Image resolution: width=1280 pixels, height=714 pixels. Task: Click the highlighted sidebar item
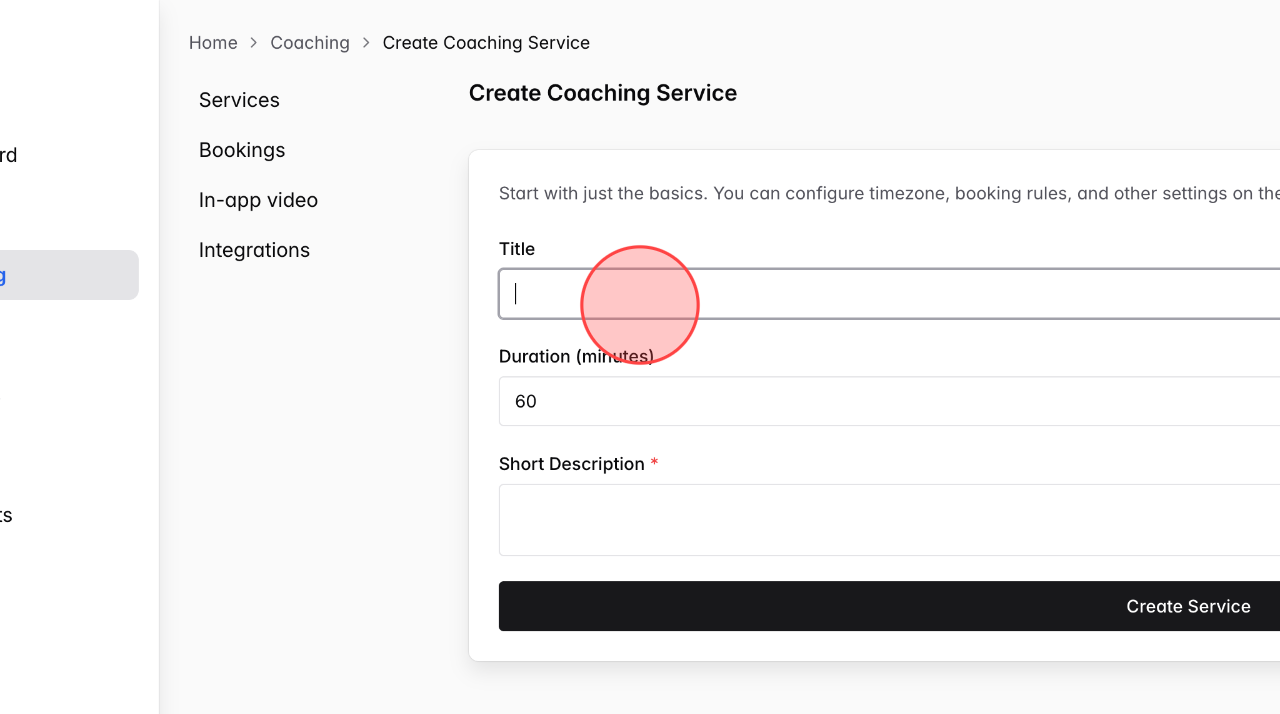coord(69,275)
